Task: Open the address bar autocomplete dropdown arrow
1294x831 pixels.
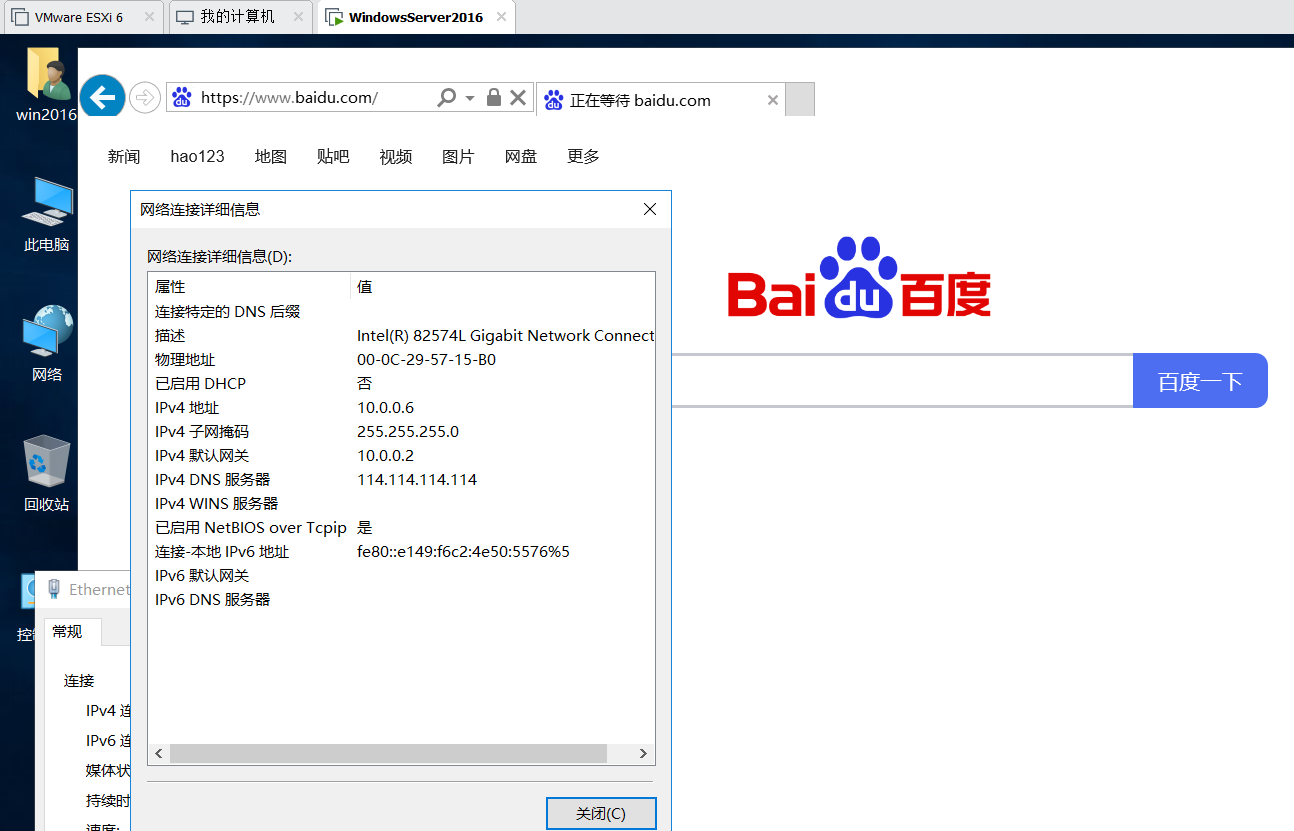Action: [x=471, y=97]
